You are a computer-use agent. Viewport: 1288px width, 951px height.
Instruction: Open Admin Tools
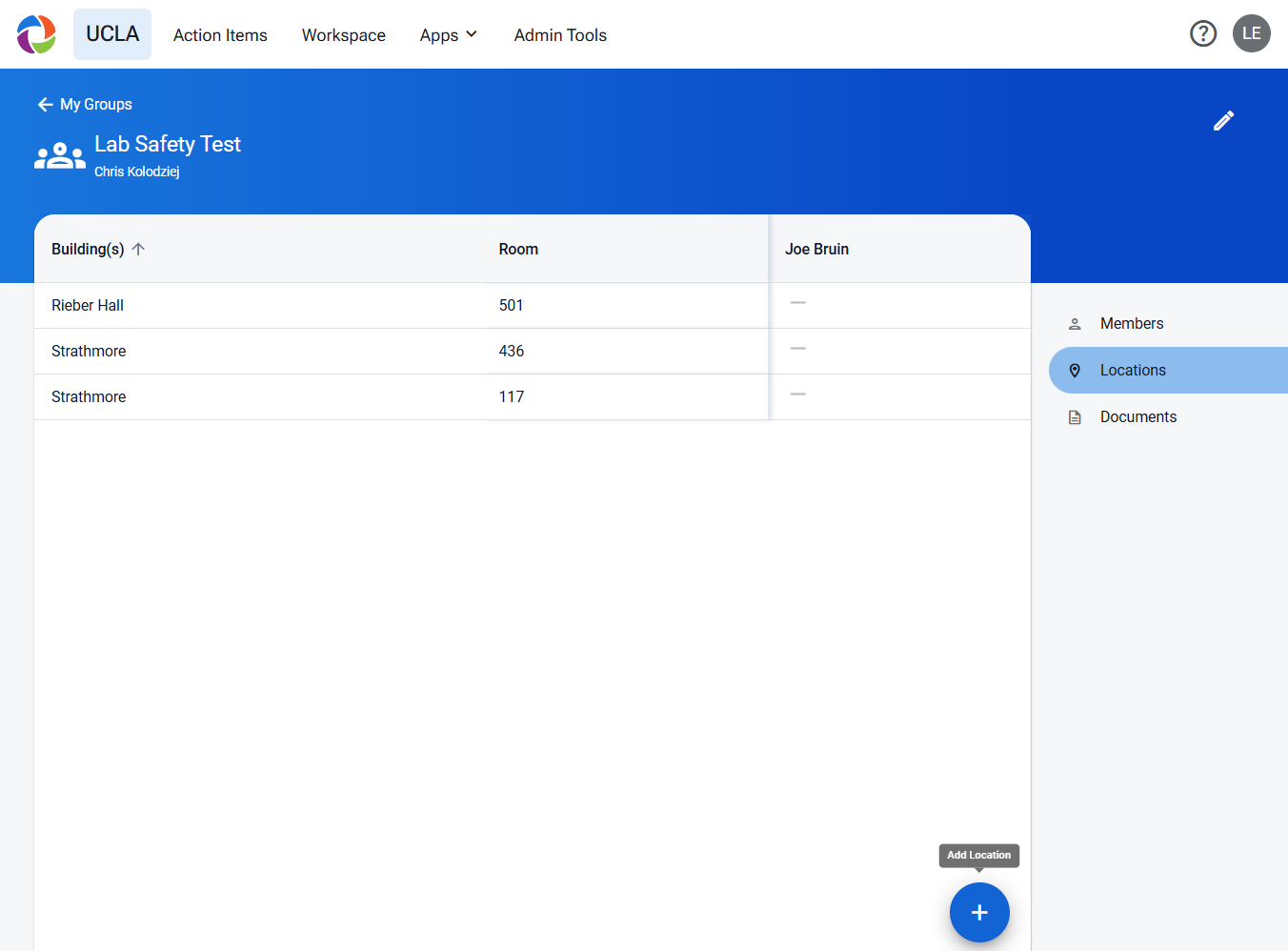point(560,35)
